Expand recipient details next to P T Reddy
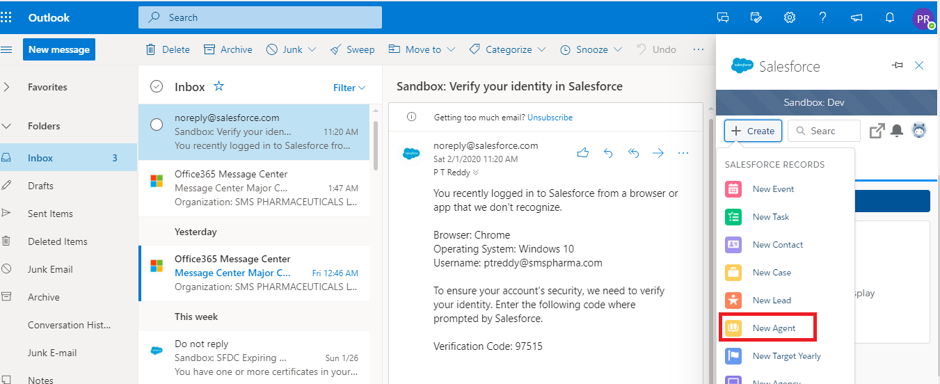Image resolution: width=940 pixels, height=384 pixels. [x=476, y=173]
